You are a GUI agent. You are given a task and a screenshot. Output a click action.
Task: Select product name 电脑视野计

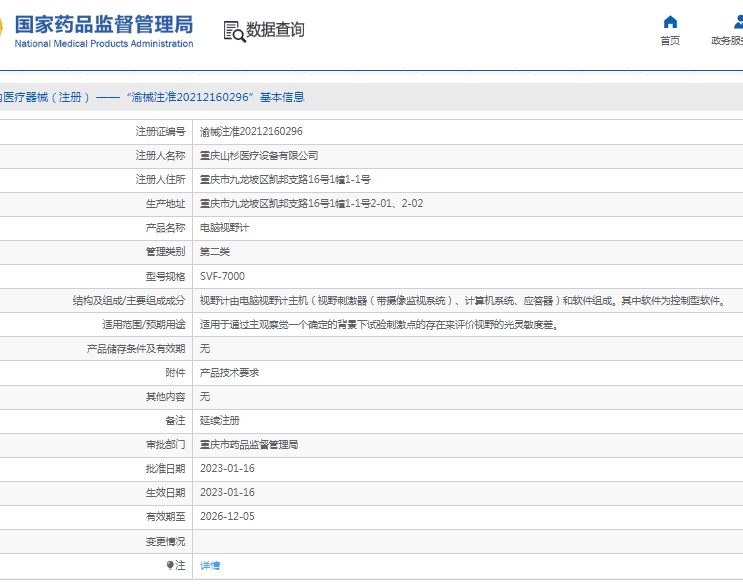224,227
